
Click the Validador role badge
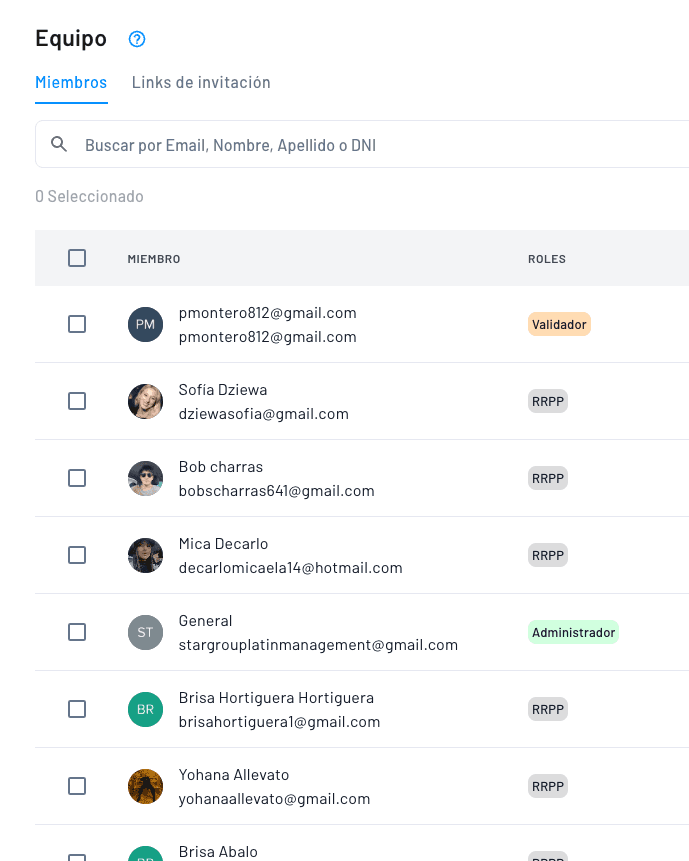click(559, 324)
